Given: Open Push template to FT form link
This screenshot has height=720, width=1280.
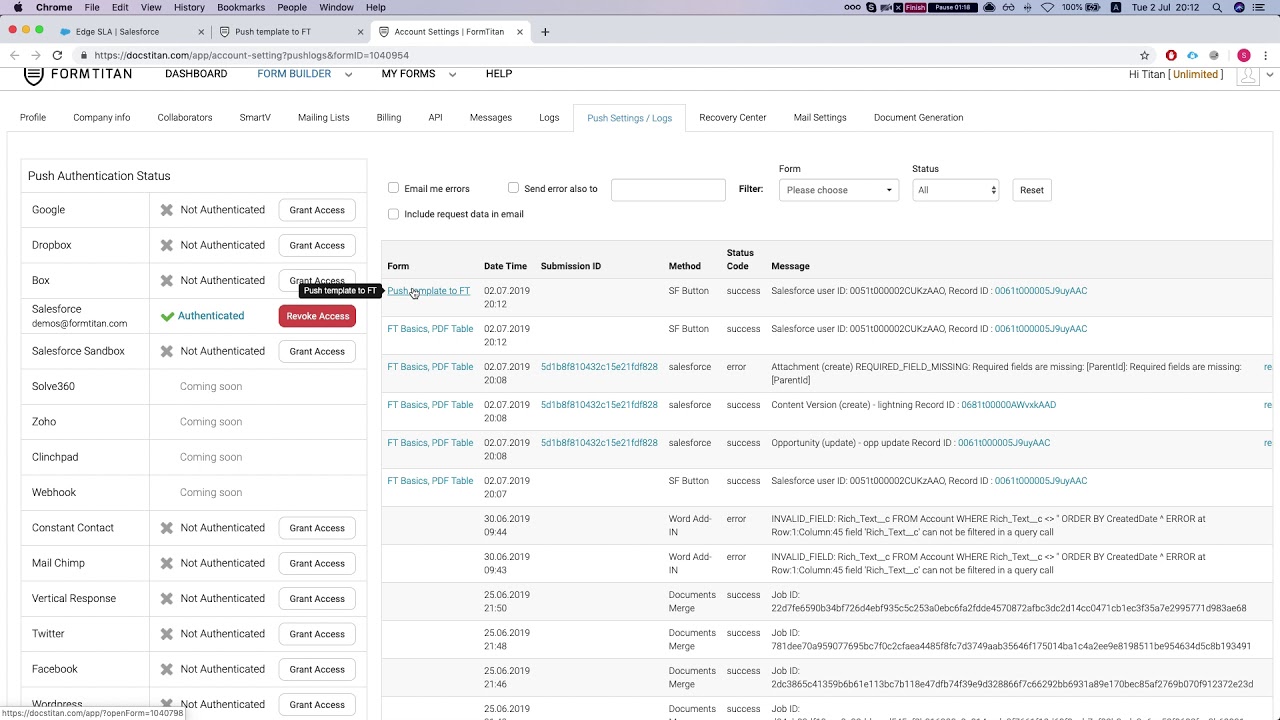Looking at the screenshot, I should [x=428, y=291].
